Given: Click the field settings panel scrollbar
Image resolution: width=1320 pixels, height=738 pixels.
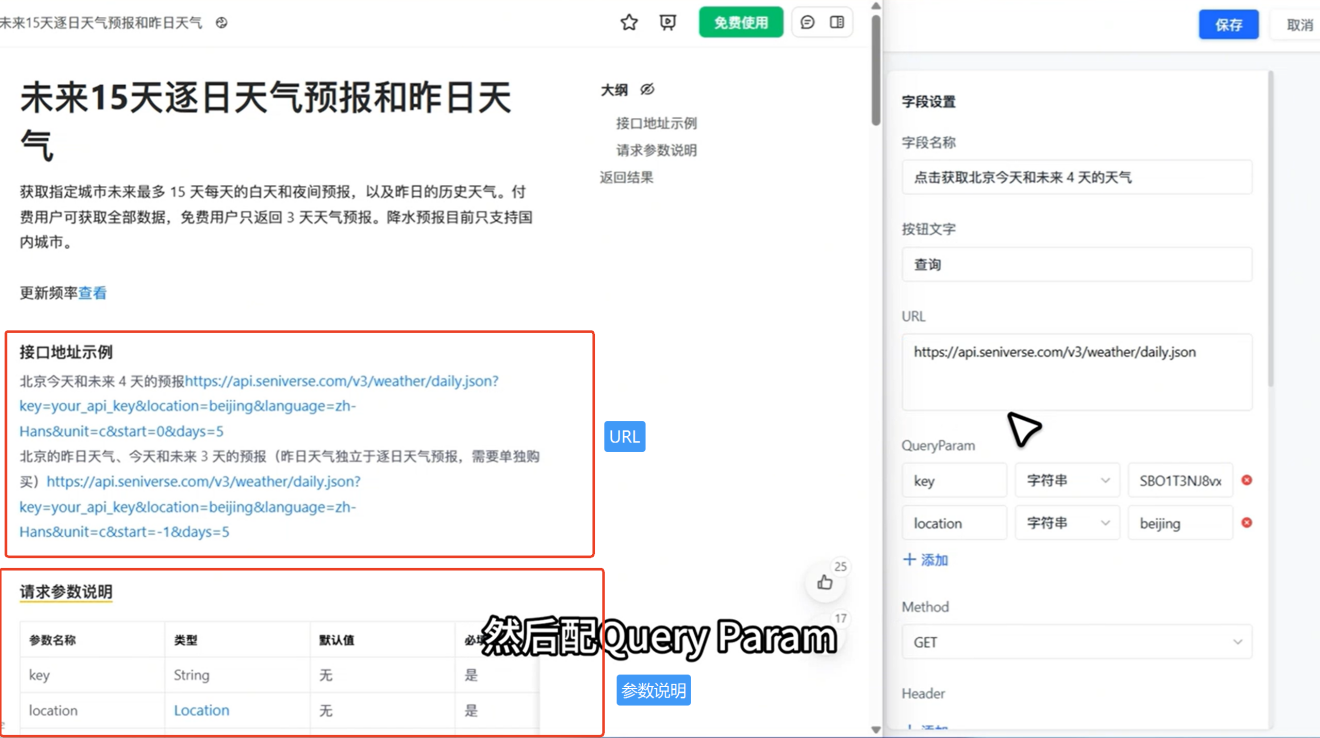Looking at the screenshot, I should (1271, 230).
